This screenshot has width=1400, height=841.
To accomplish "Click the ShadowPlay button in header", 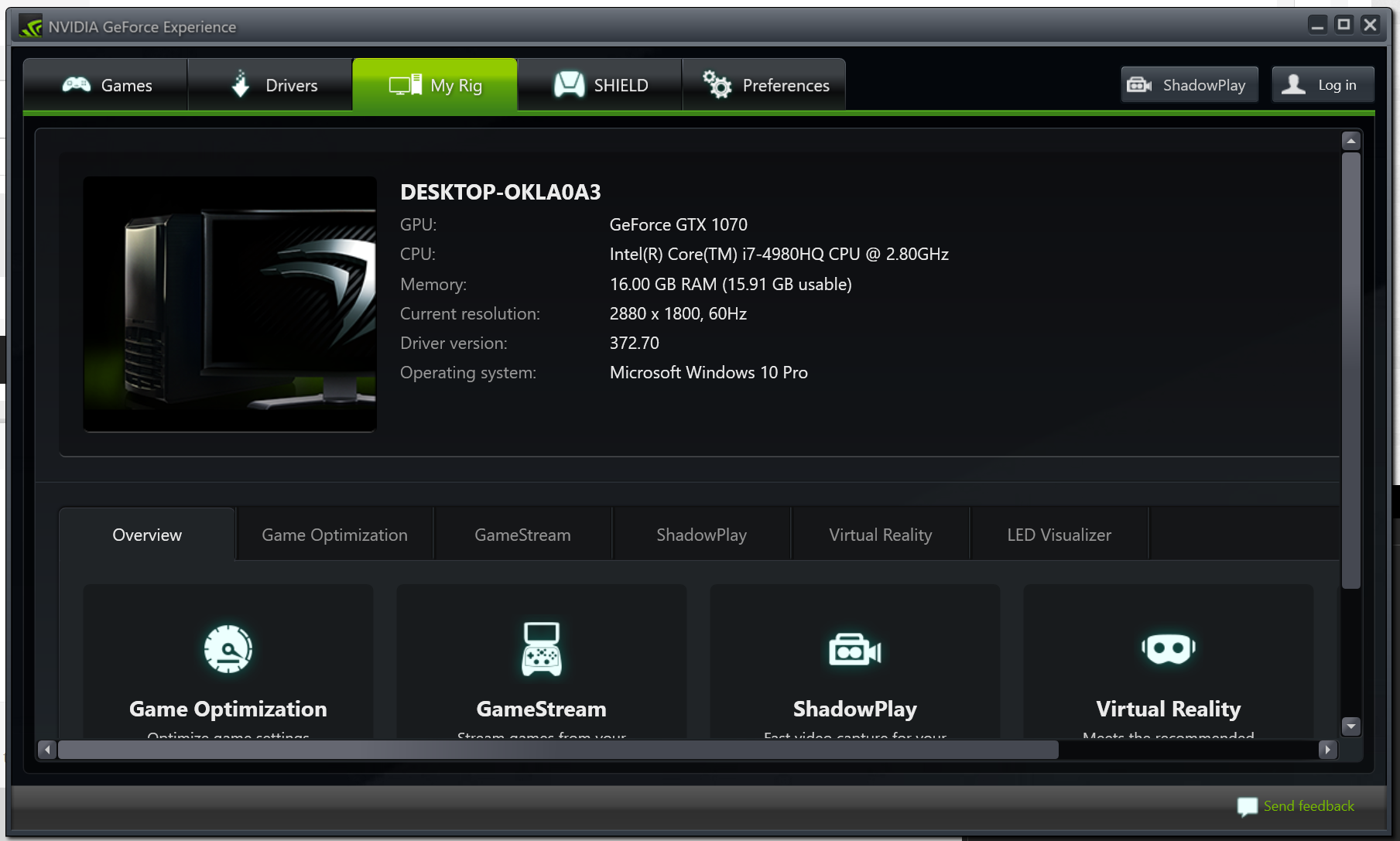I will (1189, 84).
